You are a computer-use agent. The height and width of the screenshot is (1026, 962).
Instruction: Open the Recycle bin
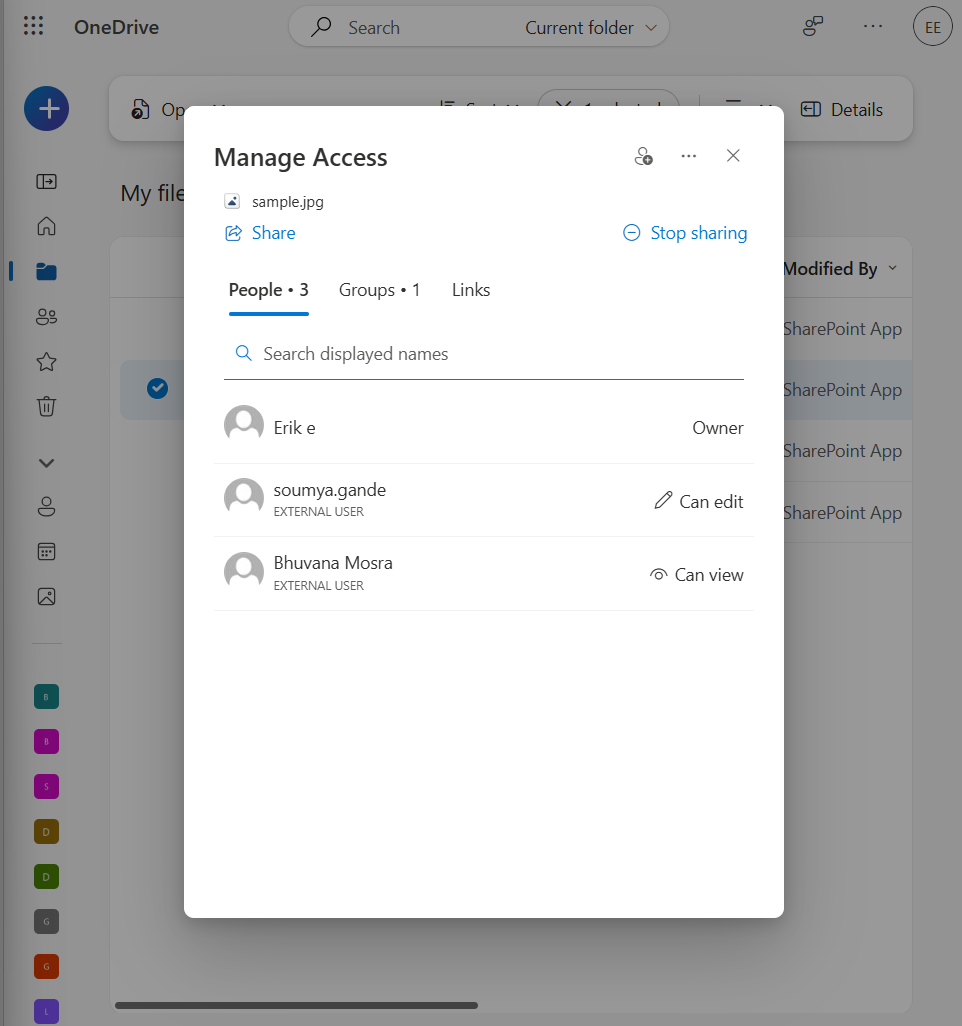(46, 406)
